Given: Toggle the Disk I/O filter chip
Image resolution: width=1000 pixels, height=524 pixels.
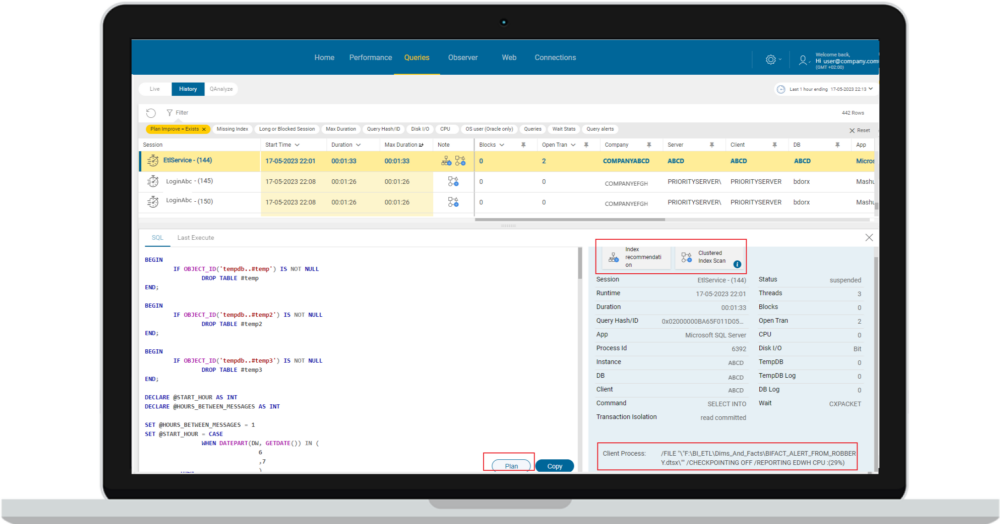Looking at the screenshot, I should pos(420,129).
